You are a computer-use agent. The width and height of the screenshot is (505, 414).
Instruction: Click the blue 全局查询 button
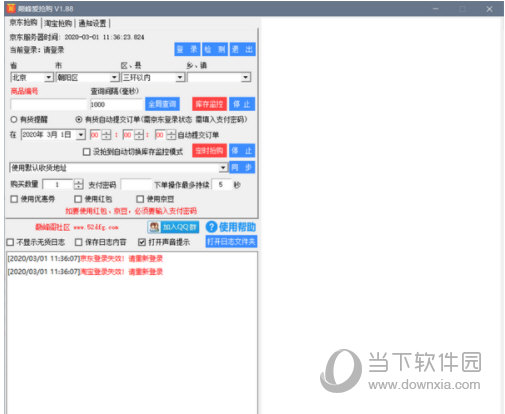162,104
